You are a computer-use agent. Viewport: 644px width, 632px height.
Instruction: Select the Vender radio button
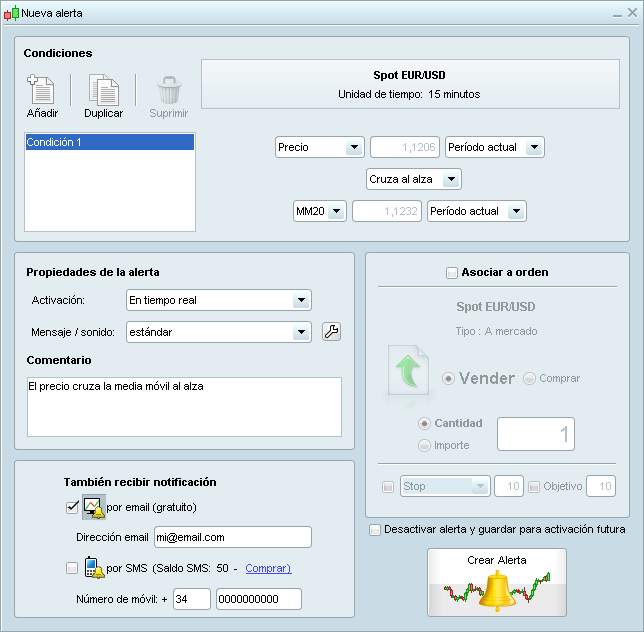[448, 378]
